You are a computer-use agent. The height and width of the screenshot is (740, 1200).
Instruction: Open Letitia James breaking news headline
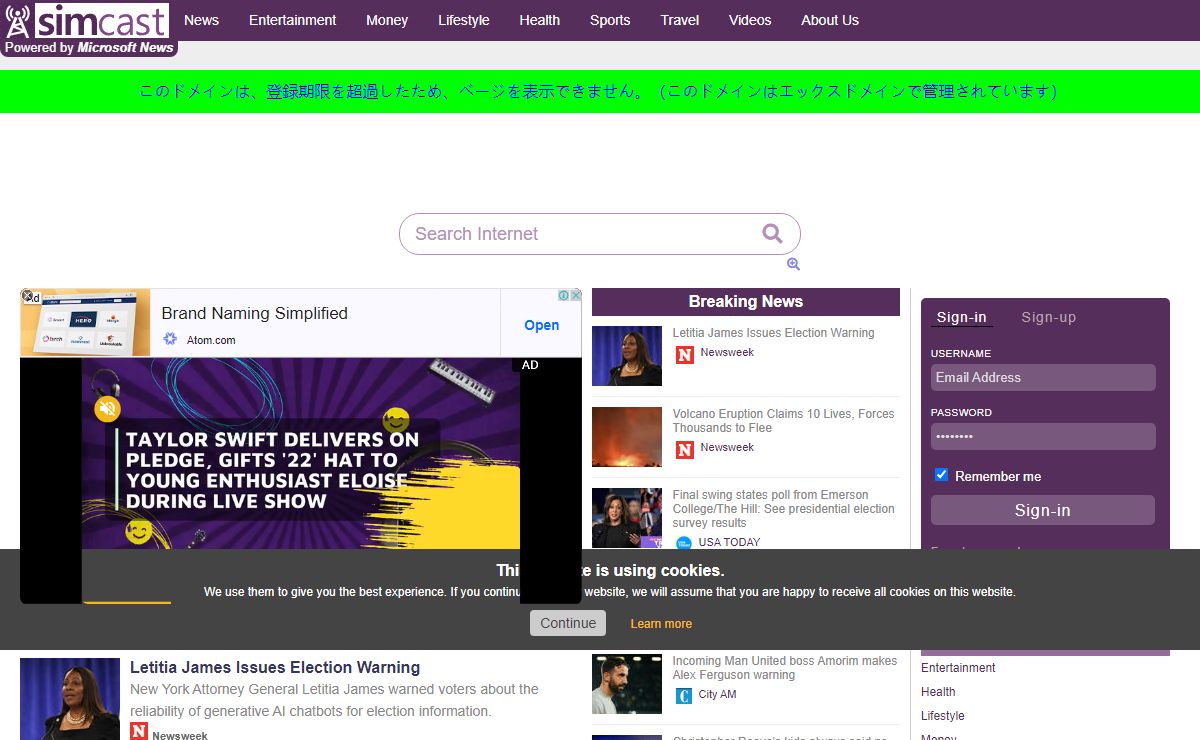(773, 333)
